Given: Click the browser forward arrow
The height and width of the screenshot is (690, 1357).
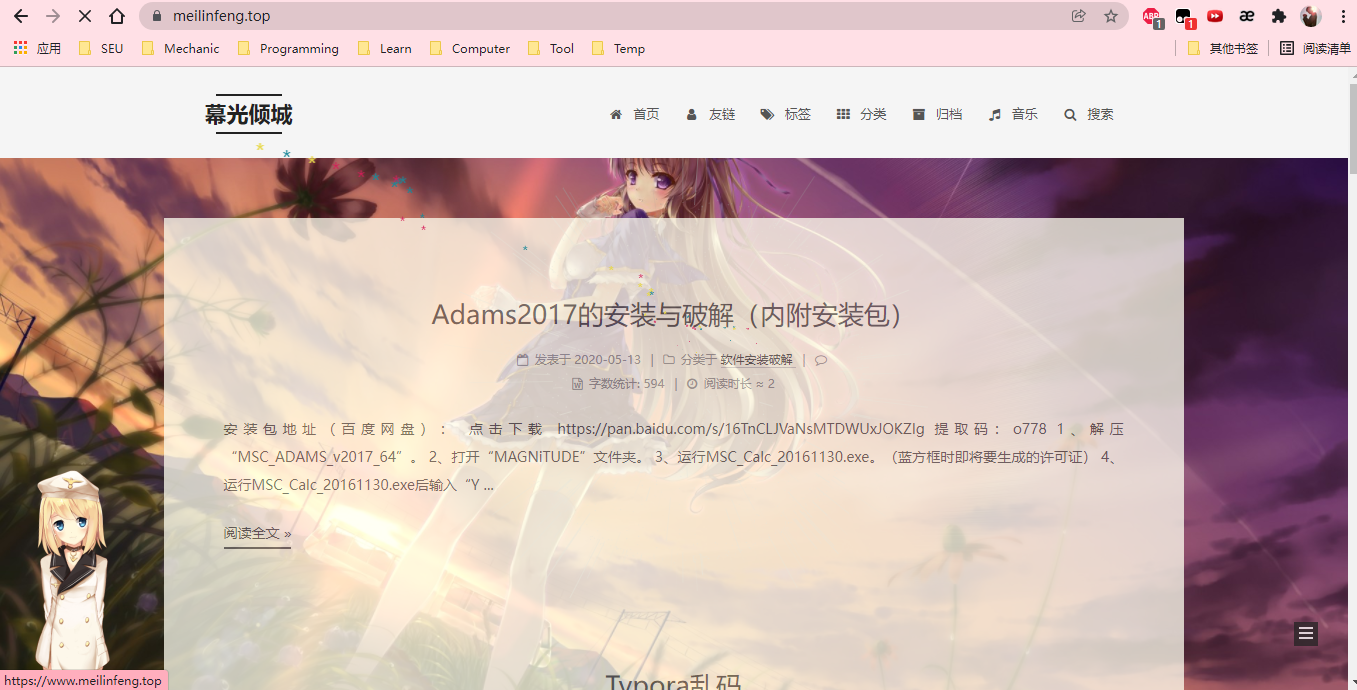Looking at the screenshot, I should point(53,16).
